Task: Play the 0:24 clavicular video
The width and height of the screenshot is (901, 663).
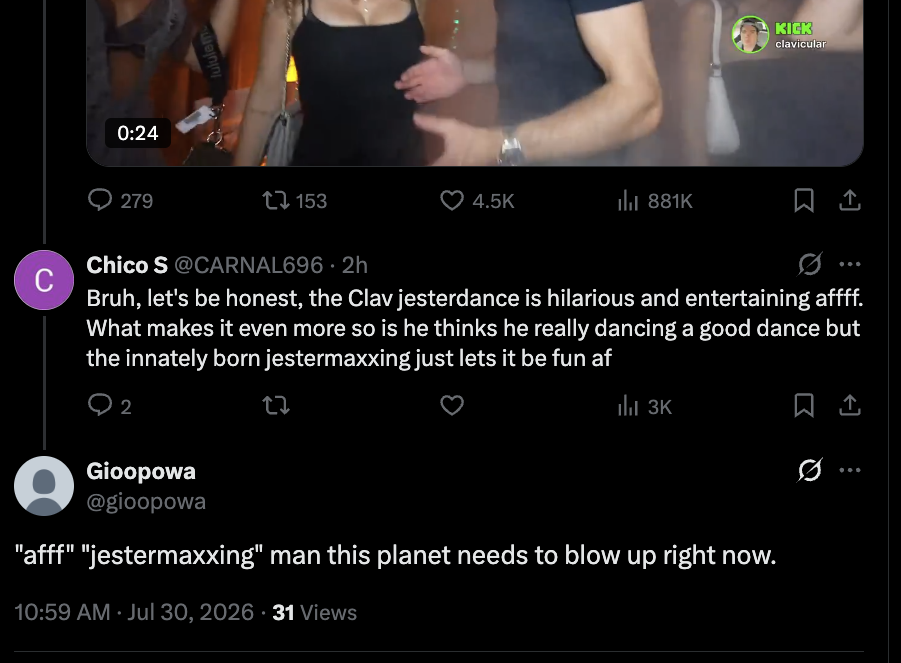Action: tap(475, 83)
